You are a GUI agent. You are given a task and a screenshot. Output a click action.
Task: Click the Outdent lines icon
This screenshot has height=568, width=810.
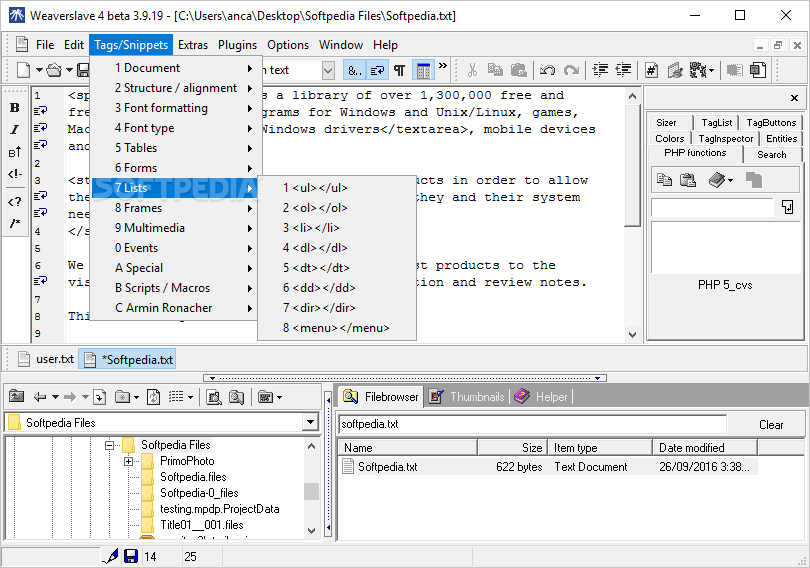tap(624, 70)
